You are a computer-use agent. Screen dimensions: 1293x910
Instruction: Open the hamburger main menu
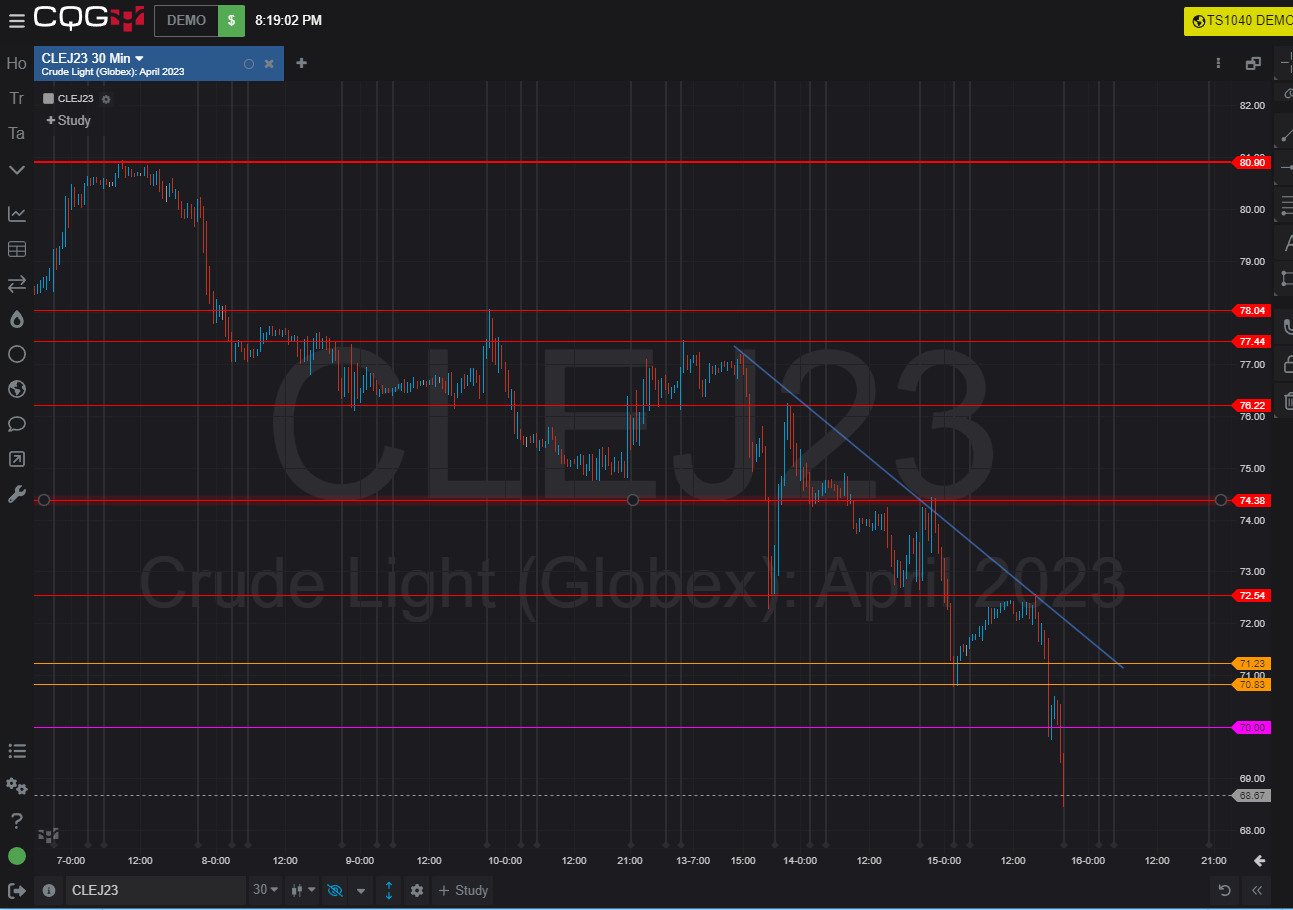pos(16,20)
